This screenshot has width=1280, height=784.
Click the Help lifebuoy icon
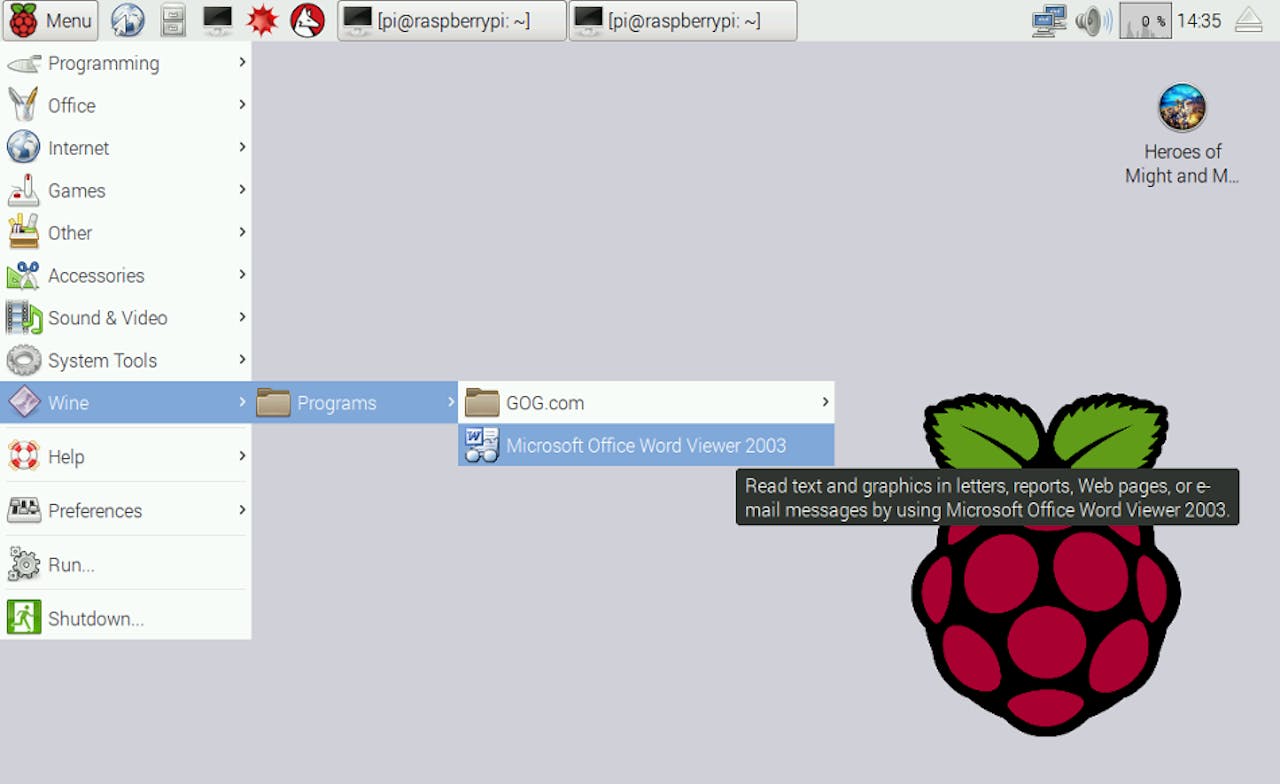24,457
